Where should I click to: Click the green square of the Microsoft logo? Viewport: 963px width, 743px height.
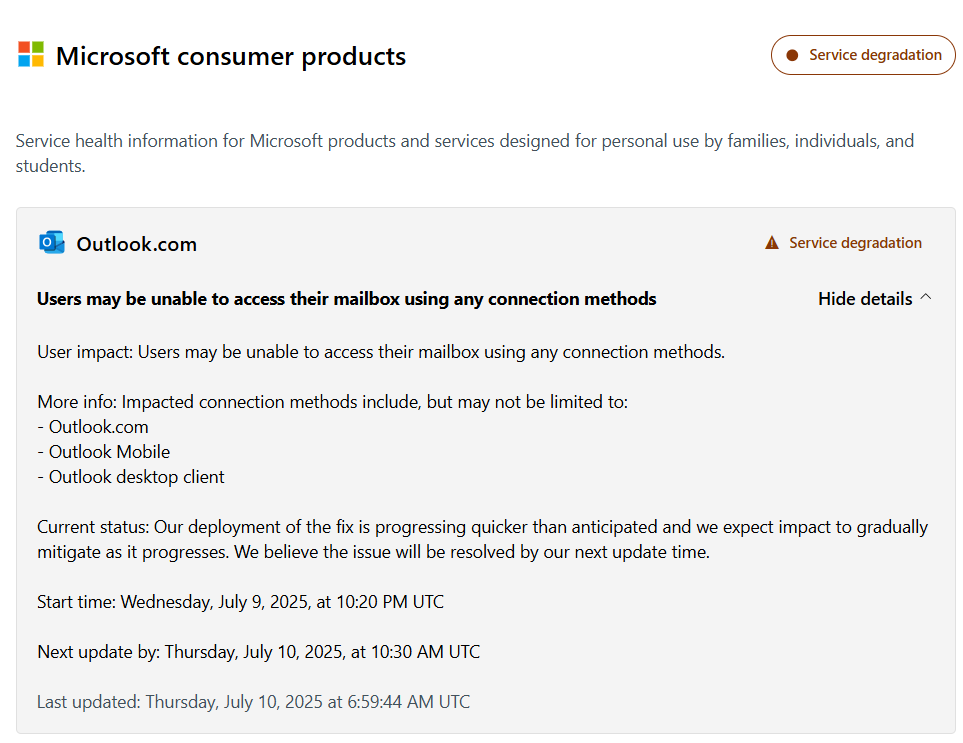[x=37, y=48]
